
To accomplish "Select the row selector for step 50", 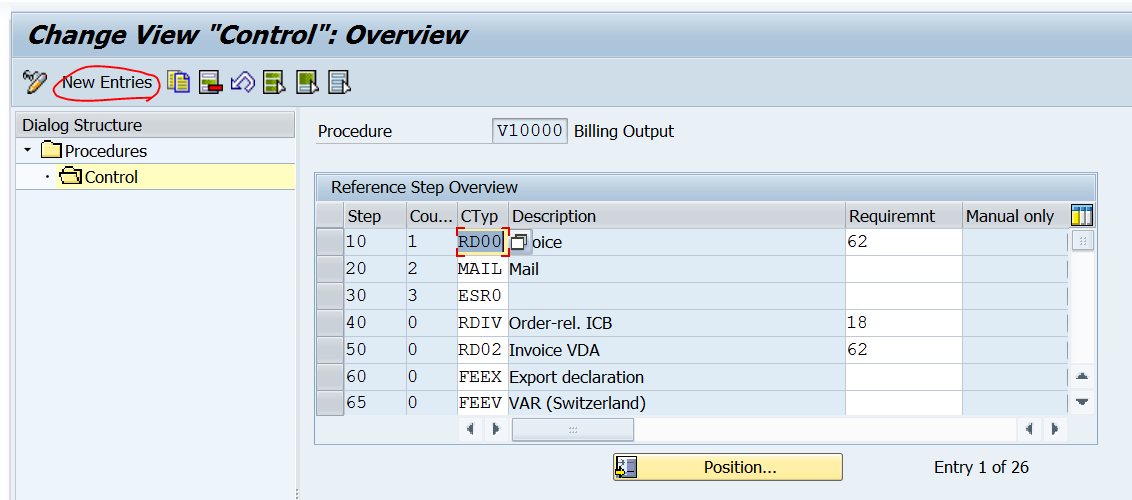I will [x=330, y=350].
